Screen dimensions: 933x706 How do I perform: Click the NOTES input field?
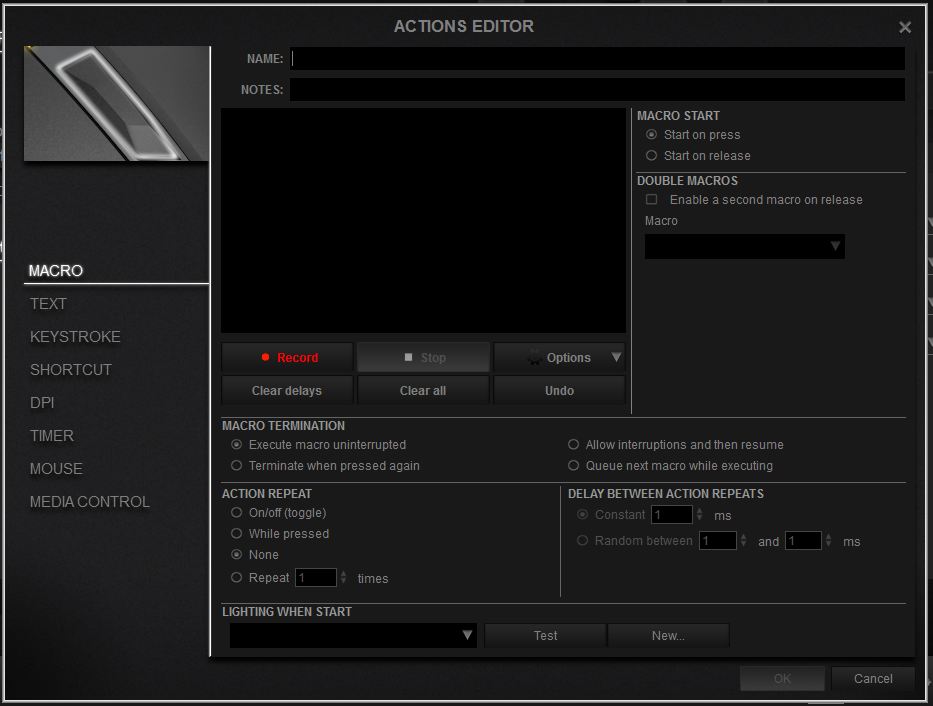click(x=597, y=89)
